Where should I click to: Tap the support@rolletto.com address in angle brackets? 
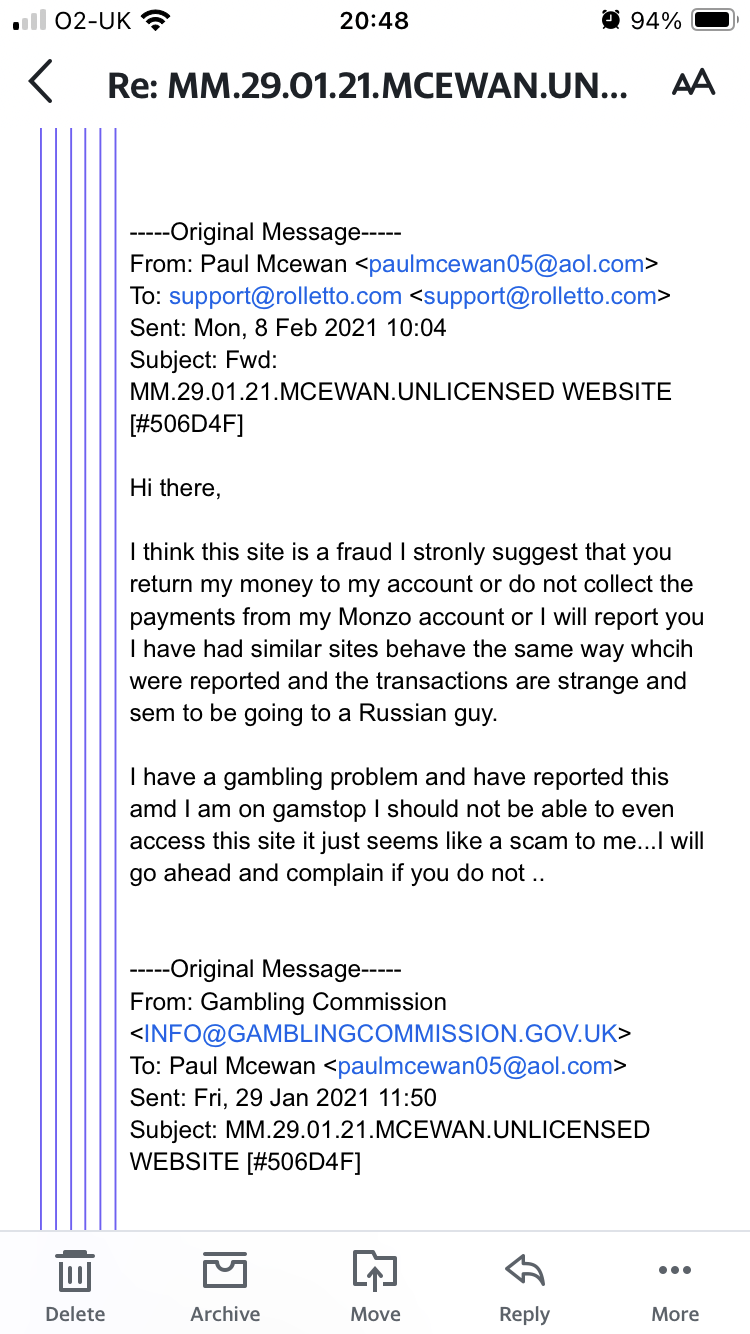tap(540, 296)
